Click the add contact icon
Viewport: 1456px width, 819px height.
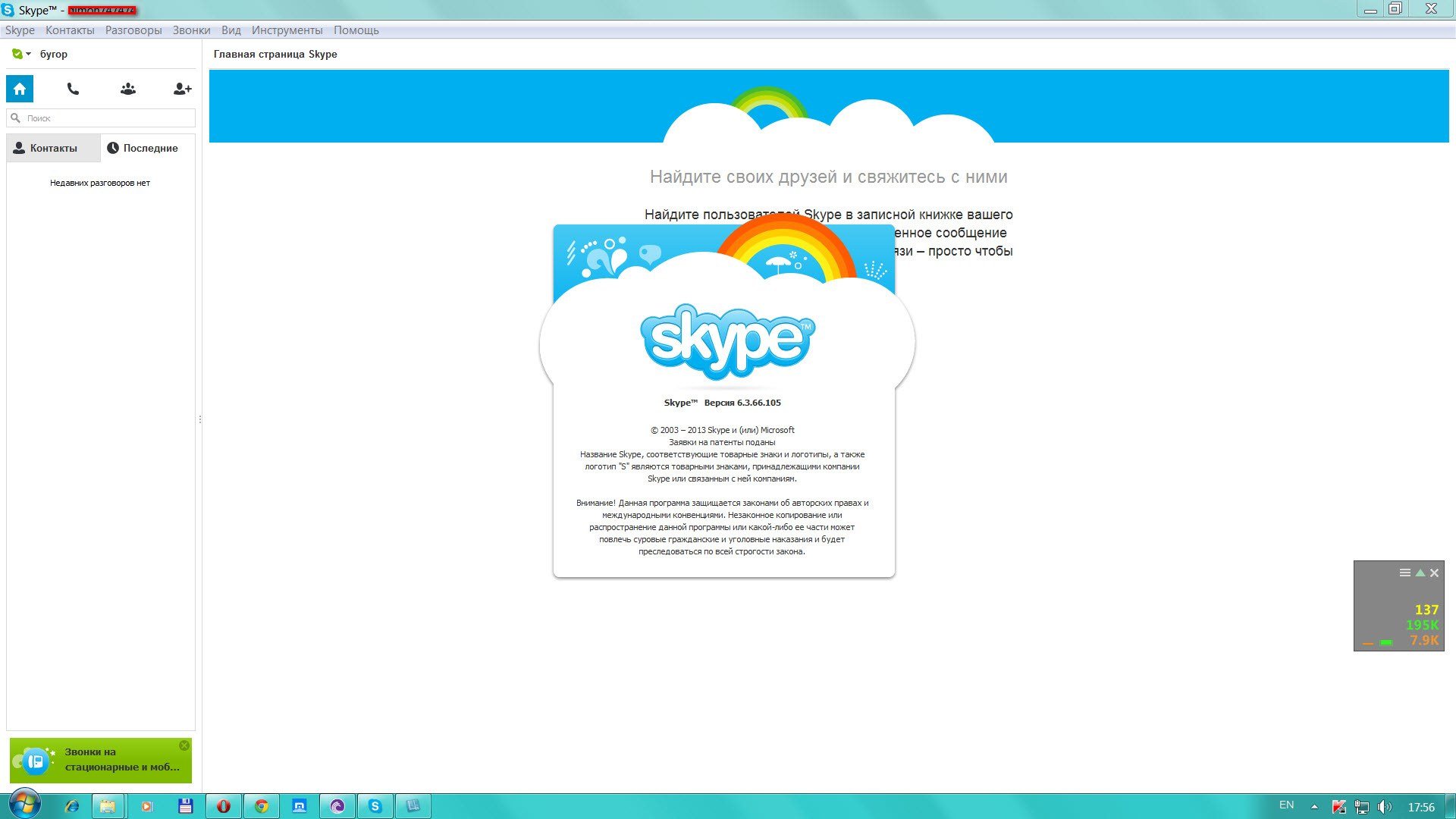(x=182, y=89)
